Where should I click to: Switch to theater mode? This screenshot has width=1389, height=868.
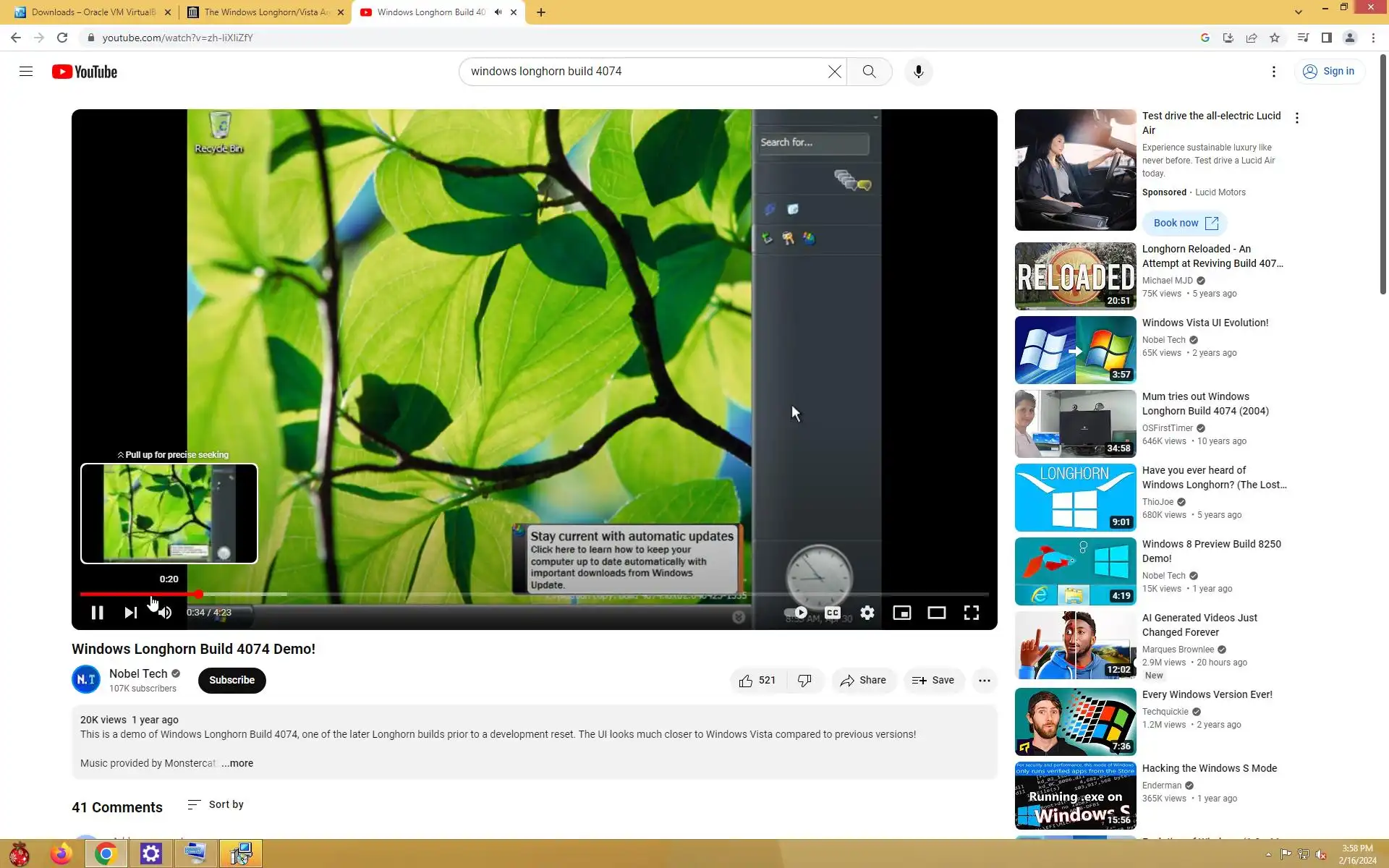(x=936, y=613)
